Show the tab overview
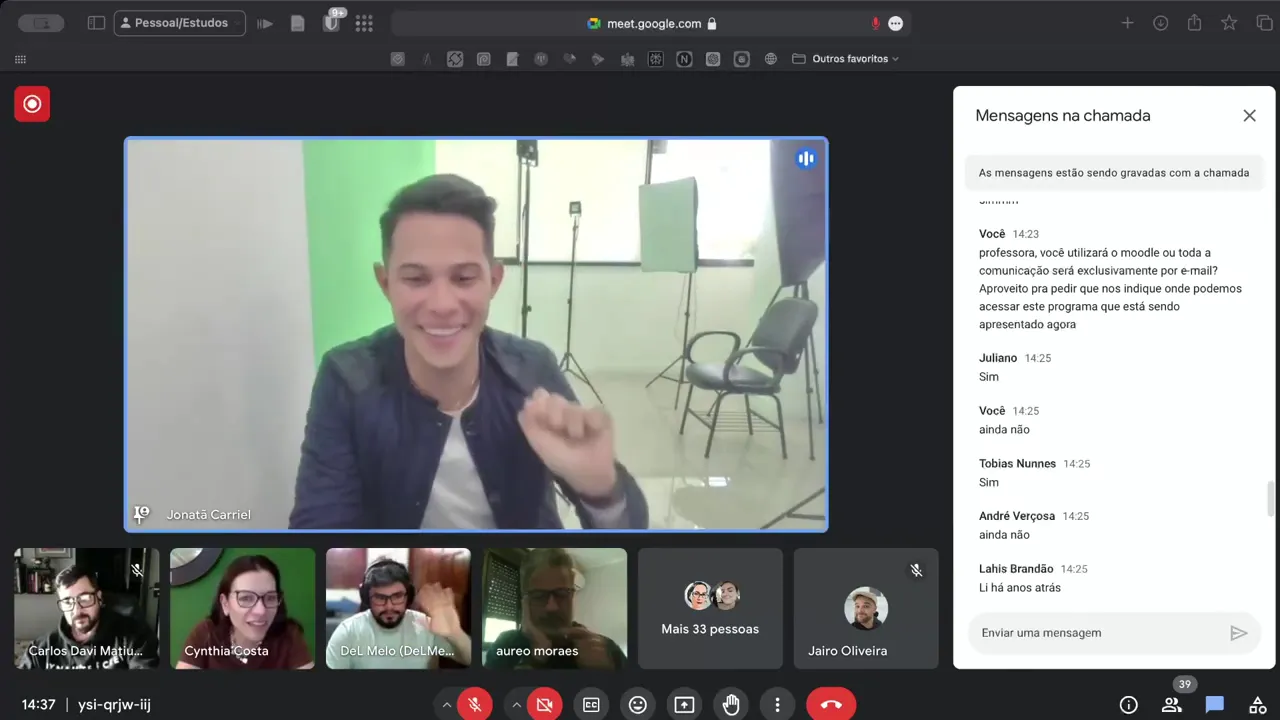Viewport: 1280px width, 720px height. [x=1264, y=23]
